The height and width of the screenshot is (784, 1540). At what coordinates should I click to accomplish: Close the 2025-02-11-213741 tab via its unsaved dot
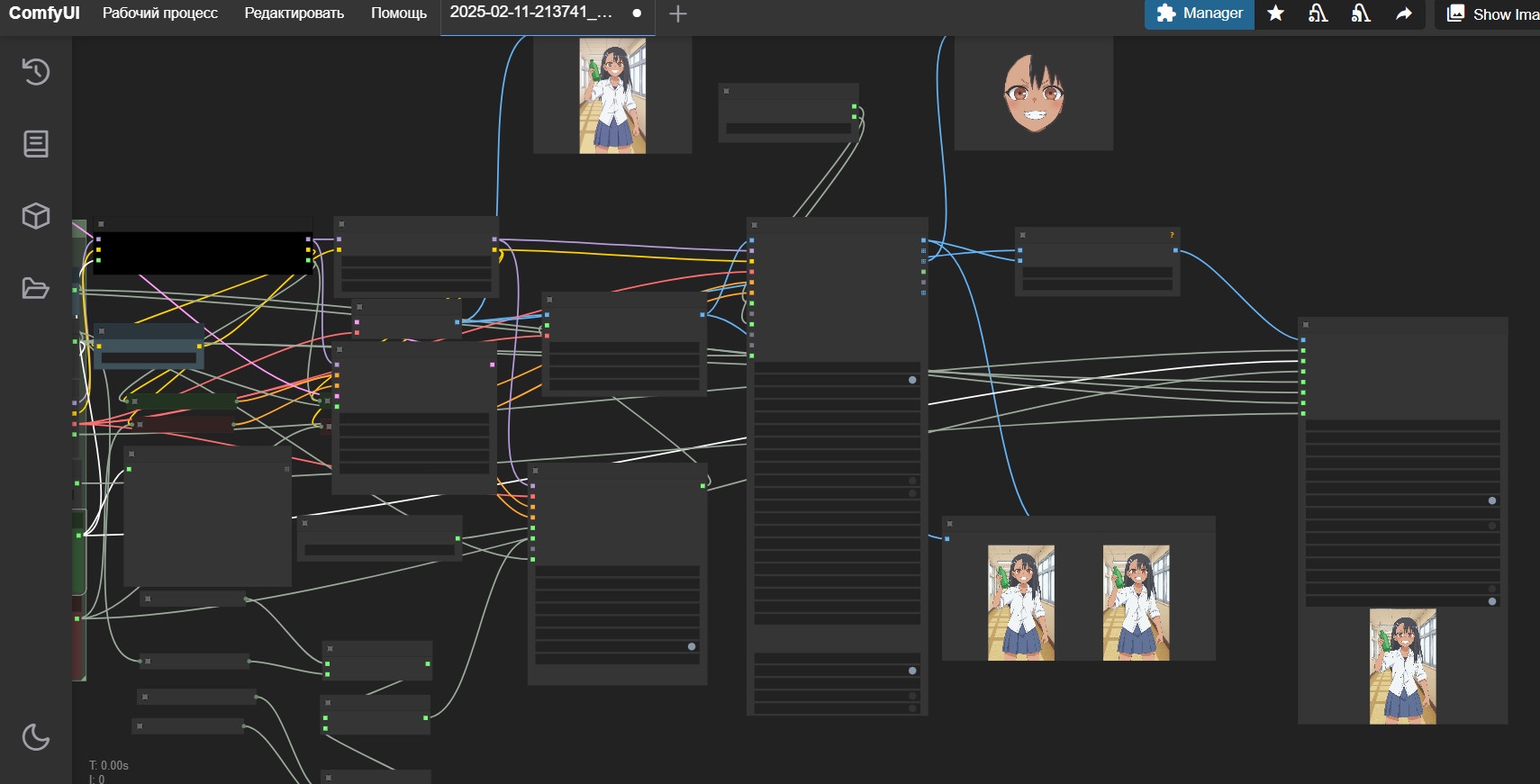click(637, 14)
